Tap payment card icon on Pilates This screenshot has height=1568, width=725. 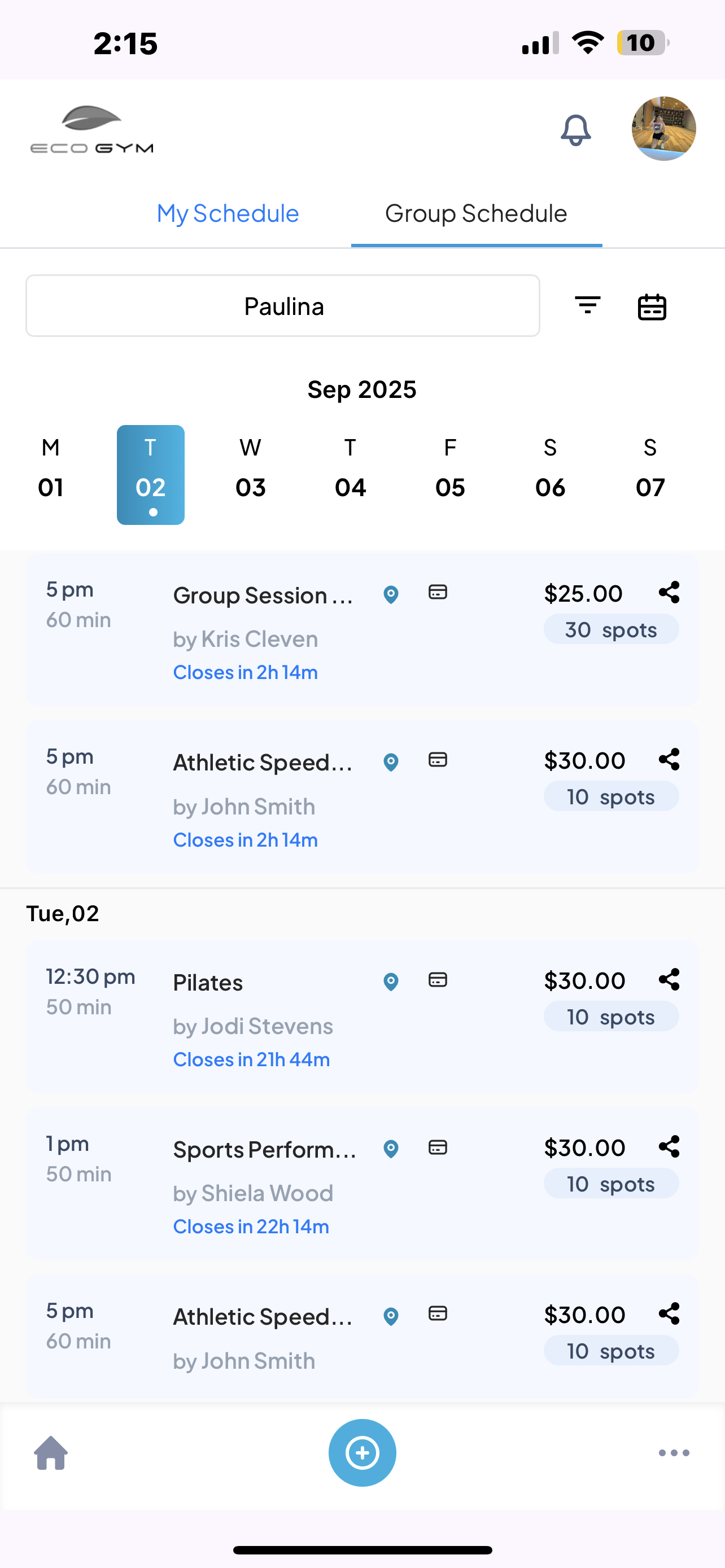pos(438,980)
